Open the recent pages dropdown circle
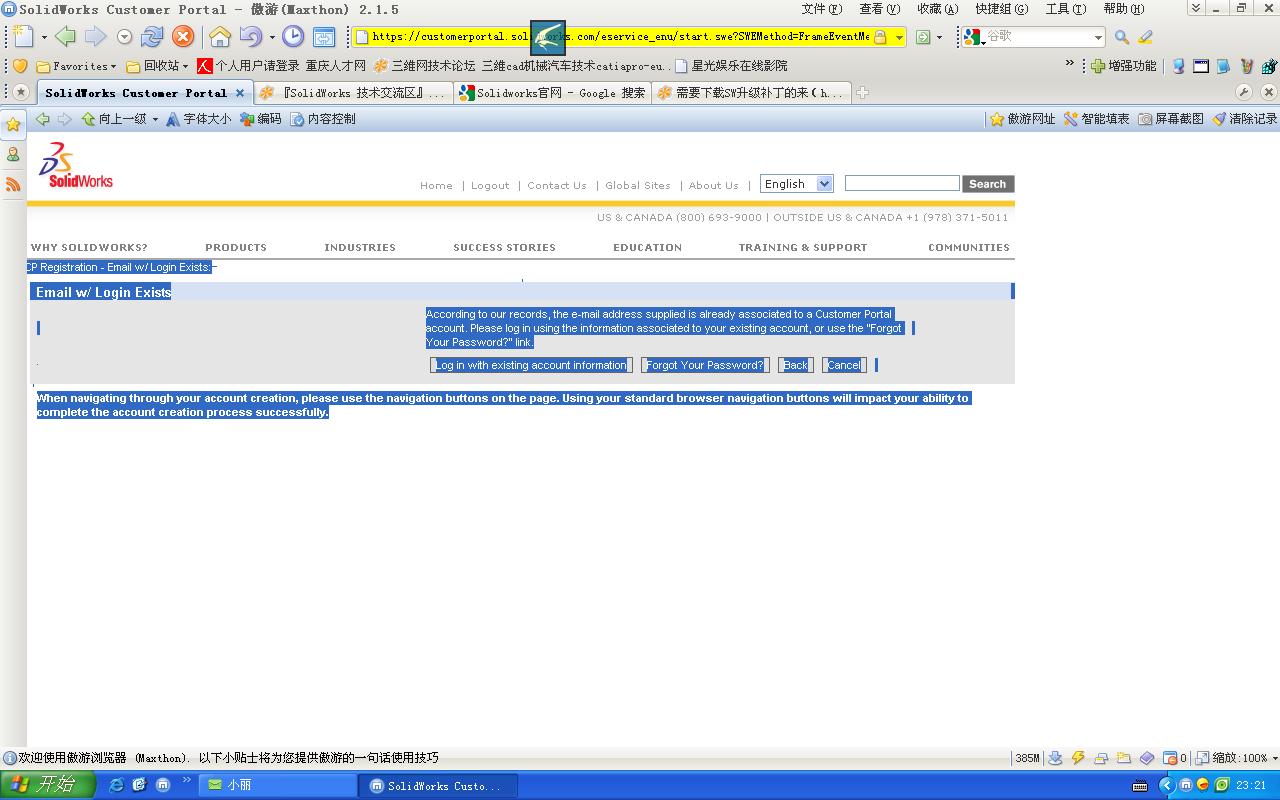Image resolution: width=1280 pixels, height=800 pixels. coord(124,37)
